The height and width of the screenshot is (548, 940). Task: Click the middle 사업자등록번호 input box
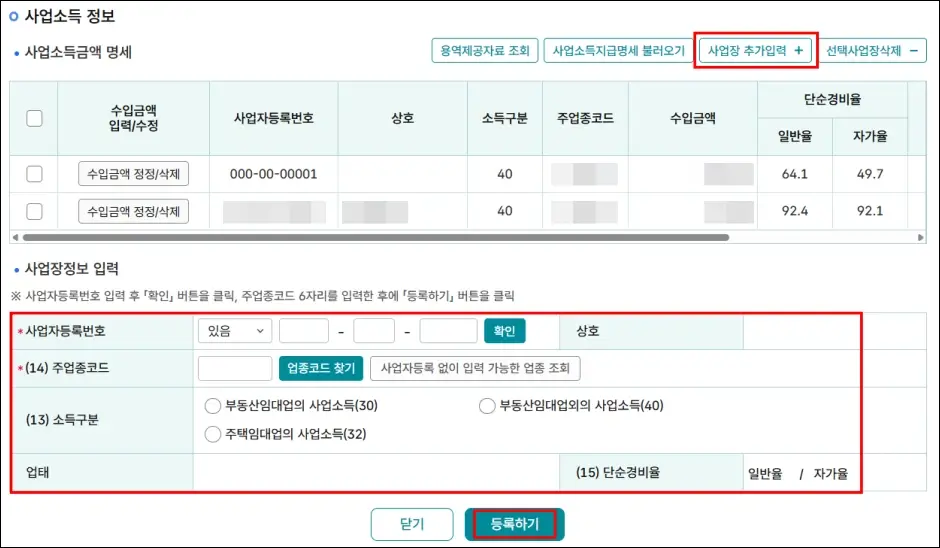pyautogui.click(x=374, y=331)
